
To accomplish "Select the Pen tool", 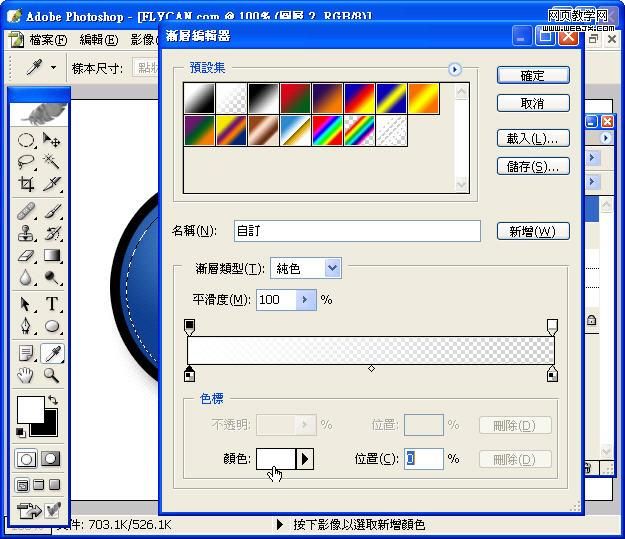I will 26,326.
